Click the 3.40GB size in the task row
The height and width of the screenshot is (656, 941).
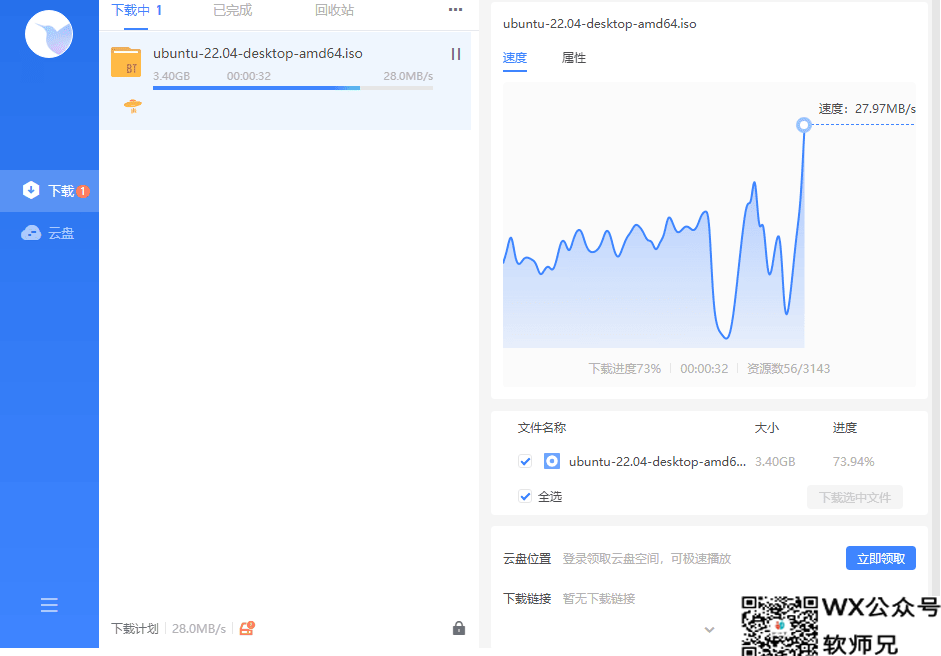tap(171, 76)
